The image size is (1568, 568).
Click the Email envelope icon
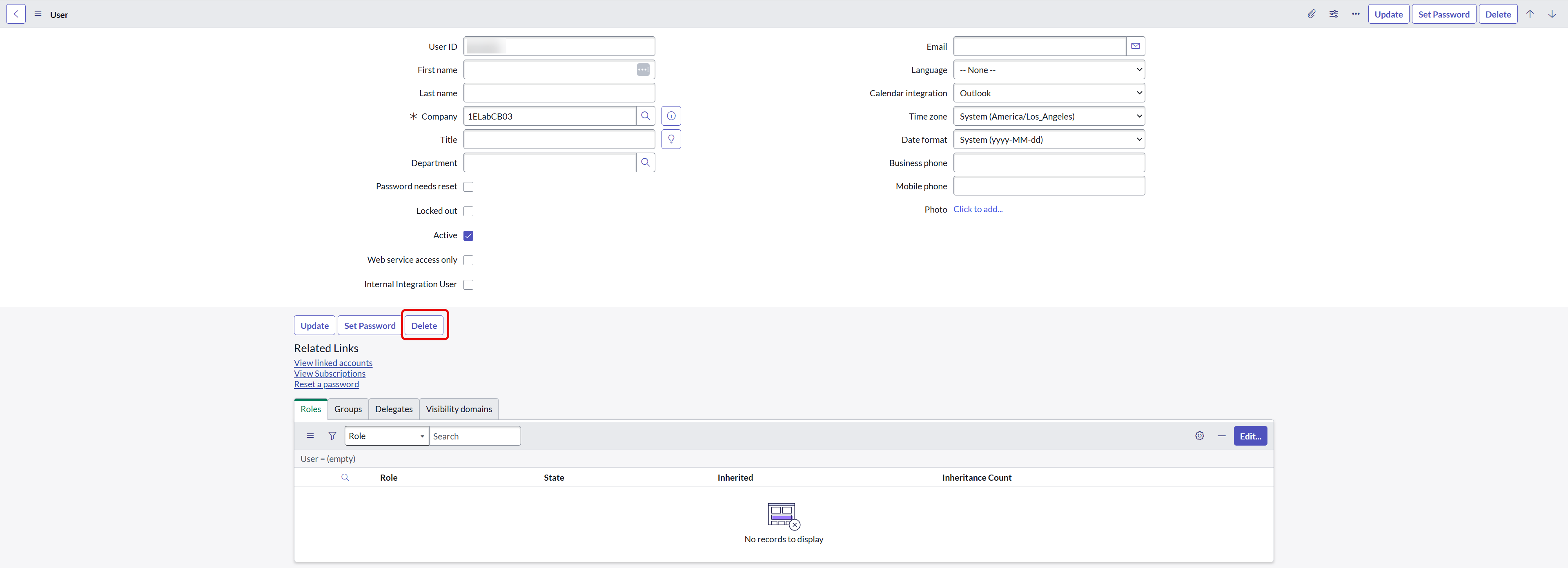click(1135, 46)
